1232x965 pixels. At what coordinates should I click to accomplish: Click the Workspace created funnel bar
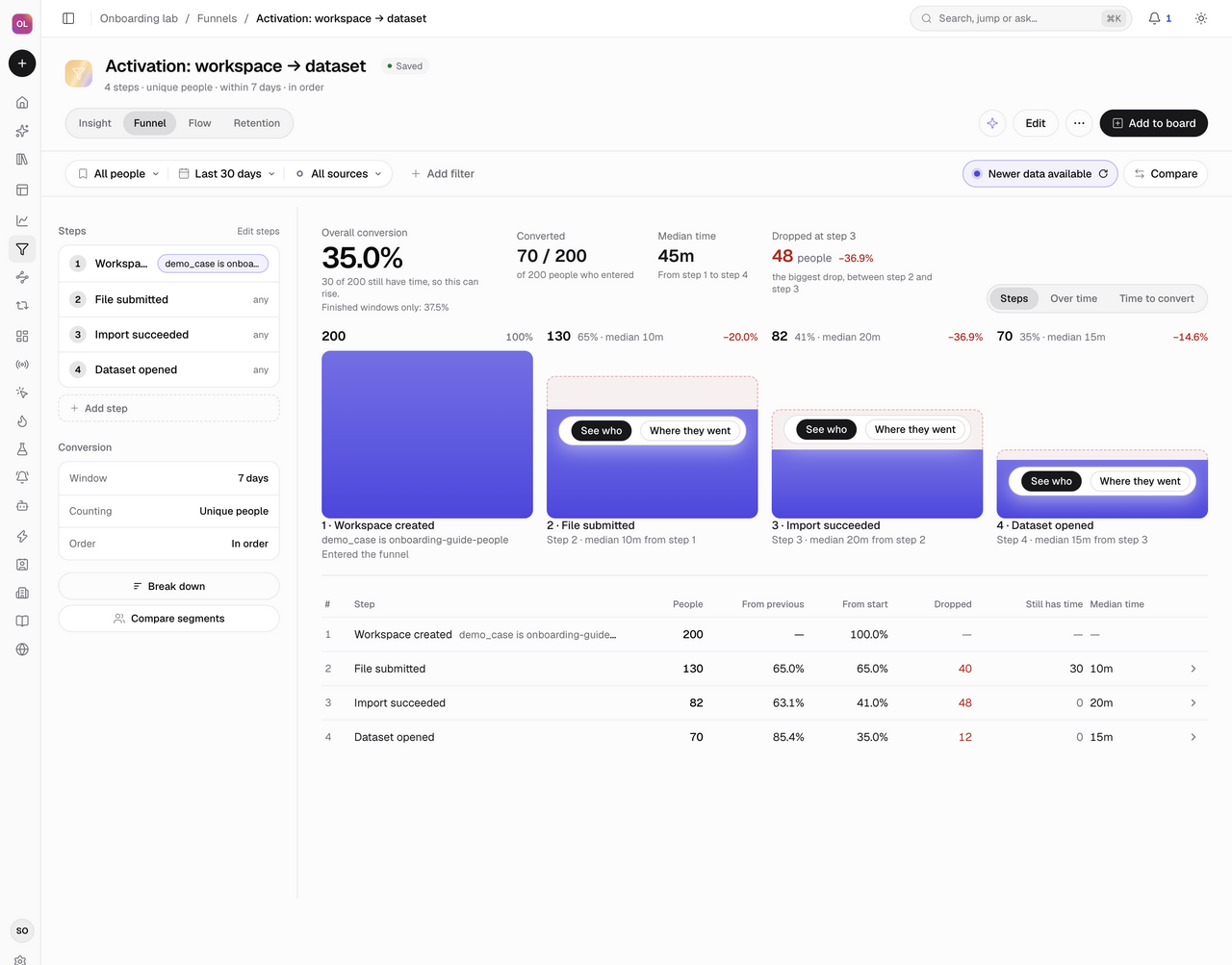coord(427,435)
